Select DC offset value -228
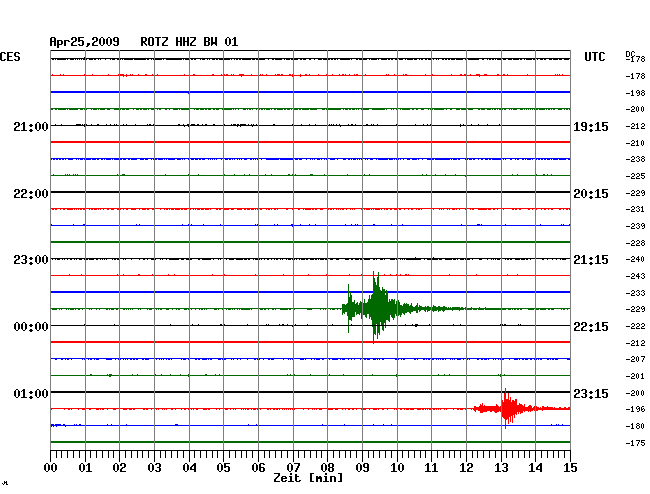650x494 pixels. (635, 243)
